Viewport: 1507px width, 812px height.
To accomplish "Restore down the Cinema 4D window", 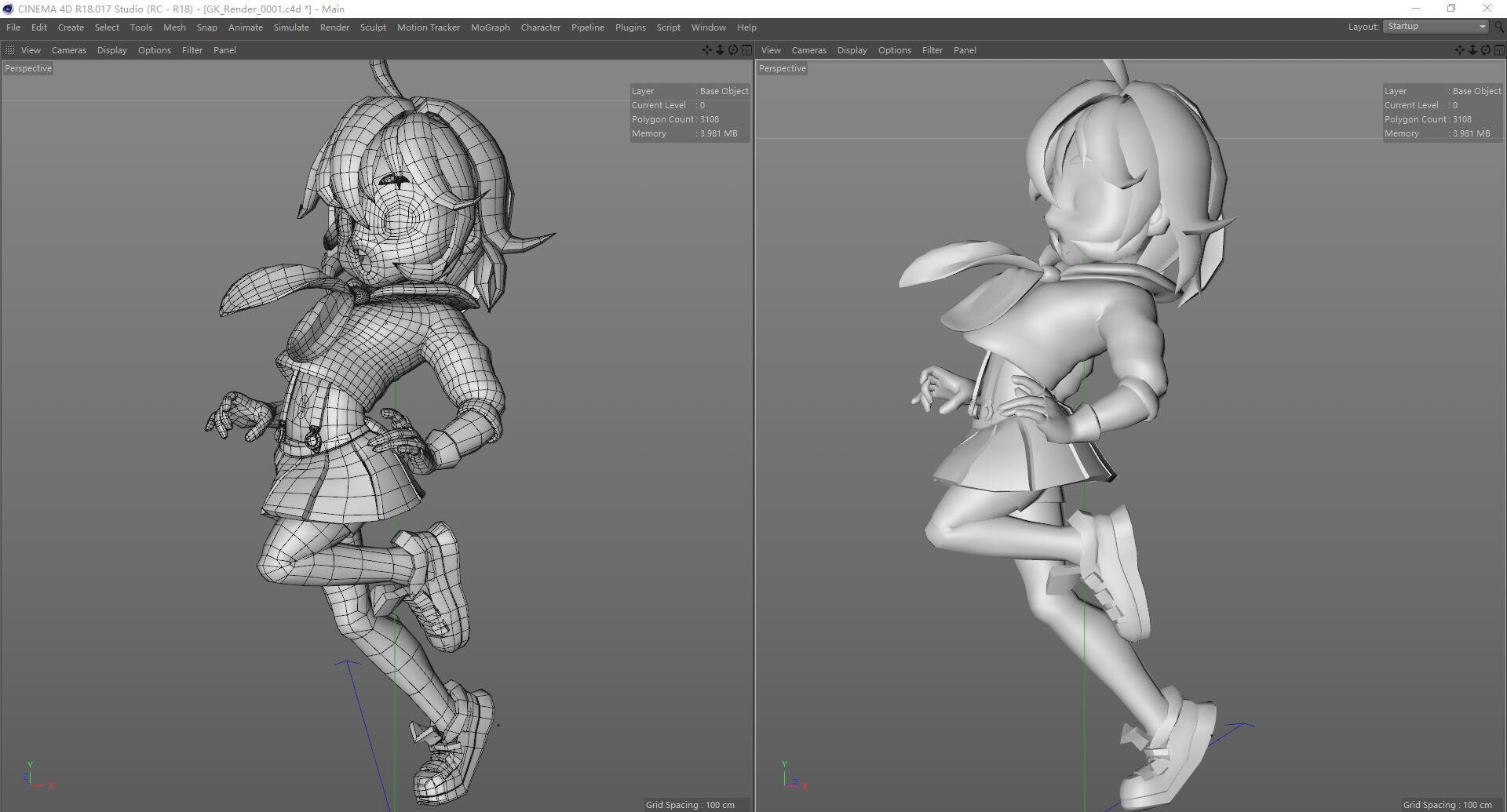I will [1450, 9].
